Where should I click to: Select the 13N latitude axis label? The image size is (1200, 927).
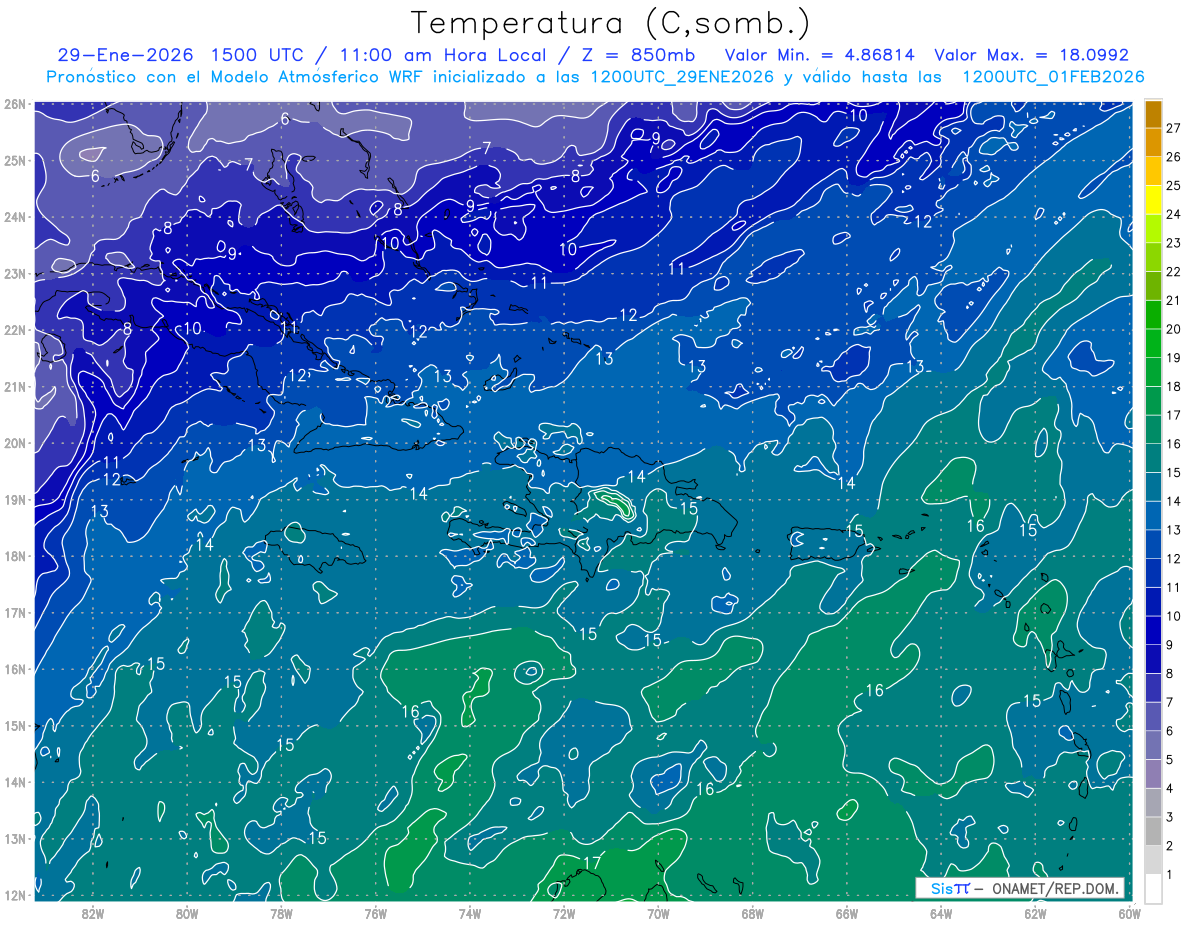tap(14, 839)
